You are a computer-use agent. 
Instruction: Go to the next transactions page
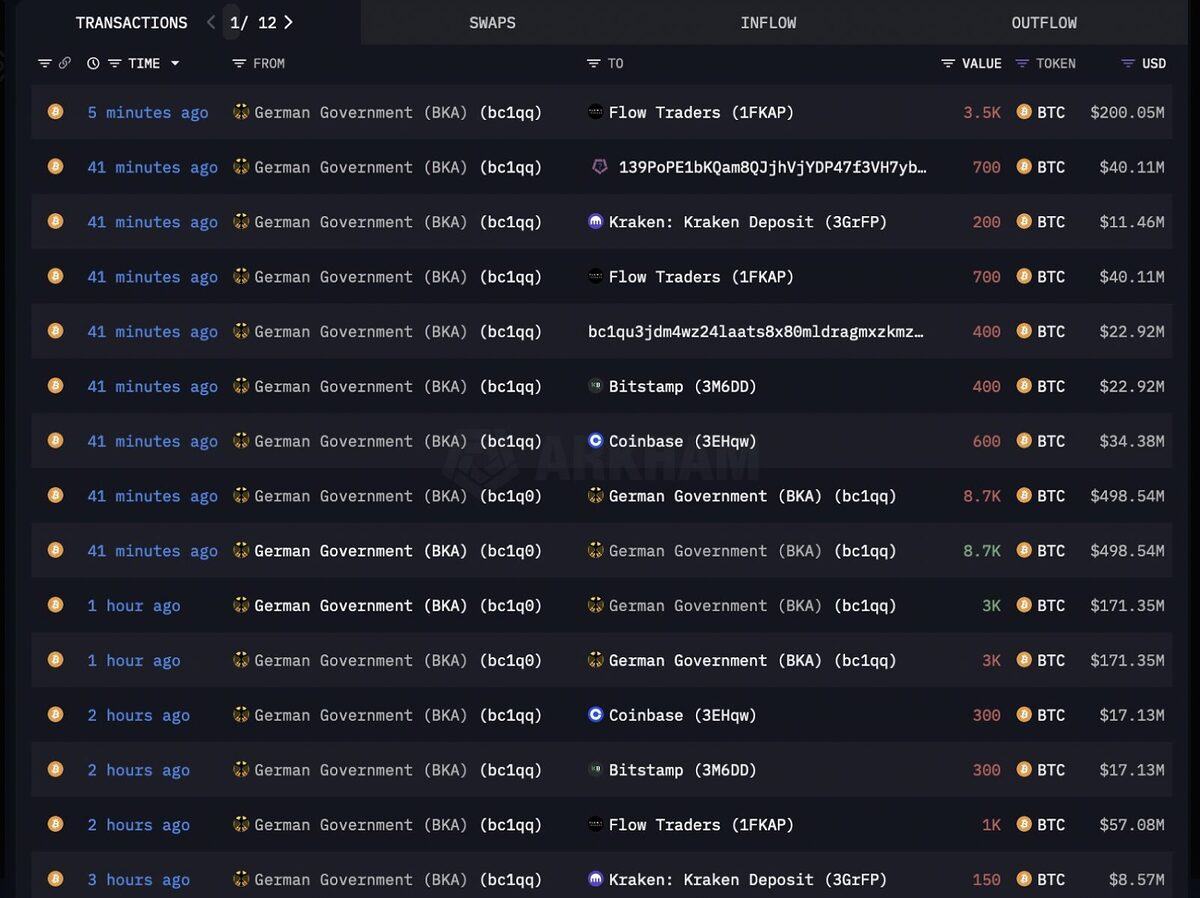[288, 22]
